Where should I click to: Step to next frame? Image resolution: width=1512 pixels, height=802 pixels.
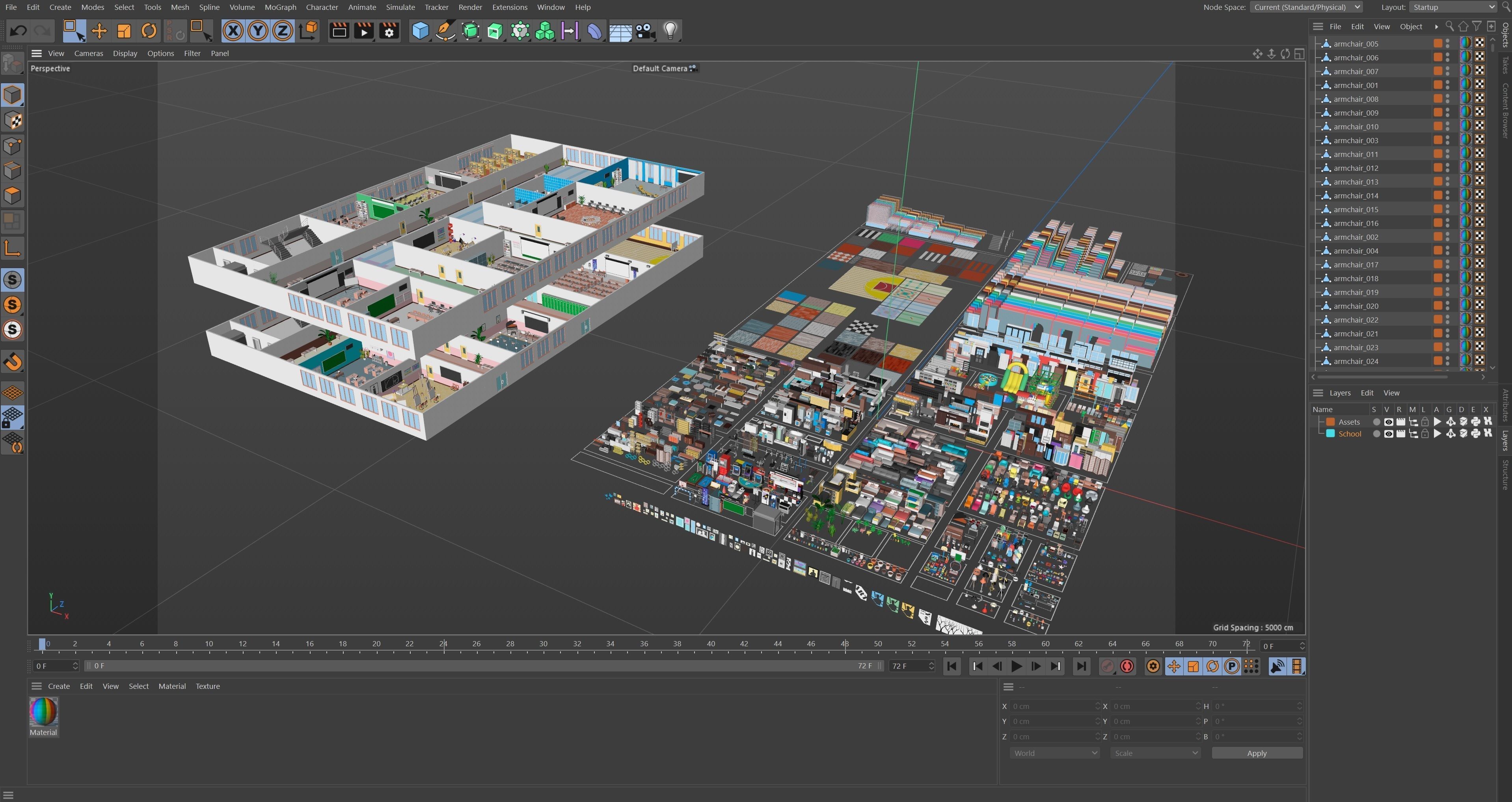point(1036,666)
